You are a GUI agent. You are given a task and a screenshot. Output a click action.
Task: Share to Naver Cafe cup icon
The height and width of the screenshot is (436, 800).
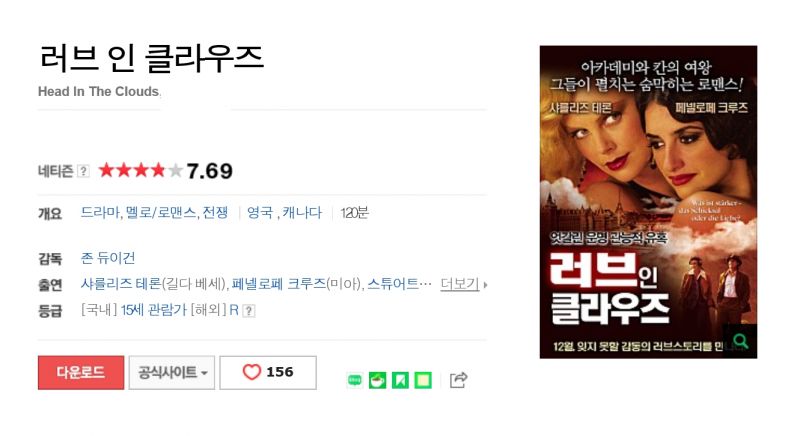[x=378, y=380]
